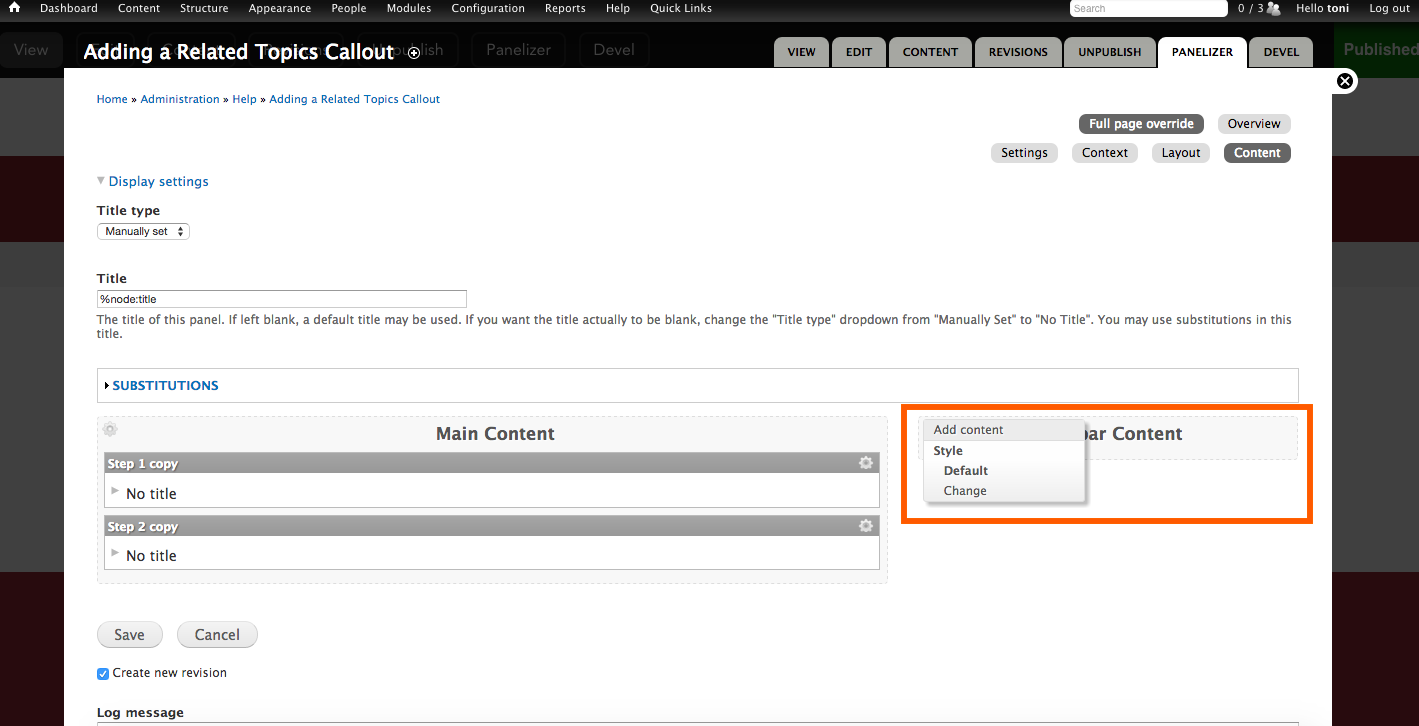Follow the Home breadcrumb link
Viewport: 1419px width, 726px height.
112,99
